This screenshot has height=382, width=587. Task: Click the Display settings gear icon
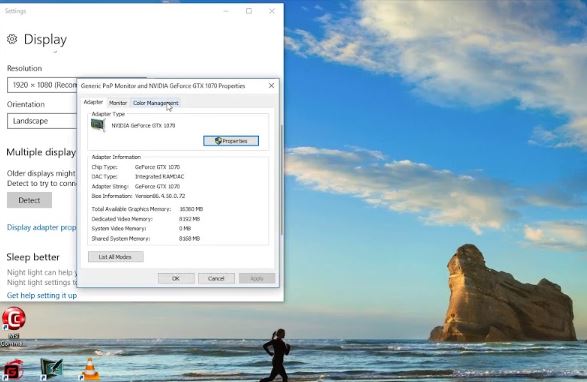[12, 39]
